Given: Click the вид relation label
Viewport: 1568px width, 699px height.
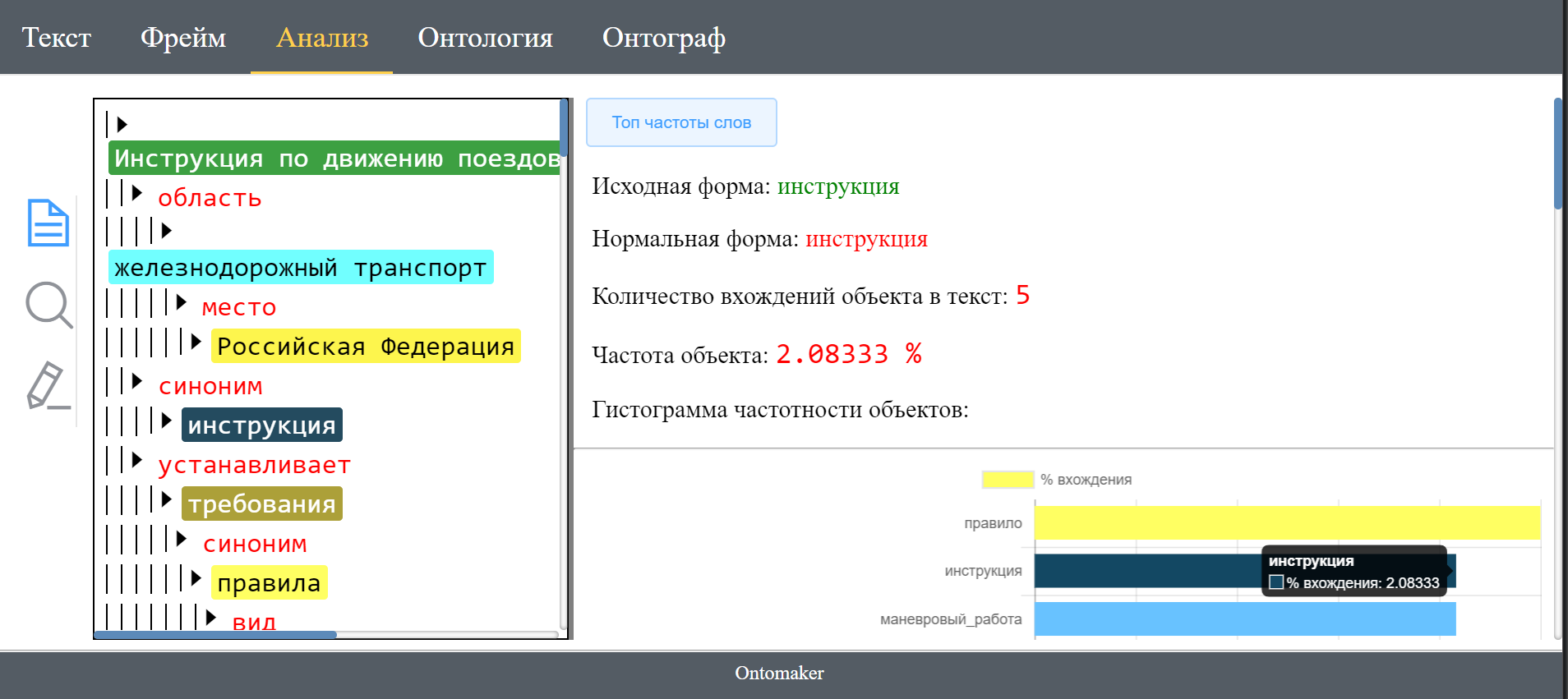Looking at the screenshot, I should (254, 622).
